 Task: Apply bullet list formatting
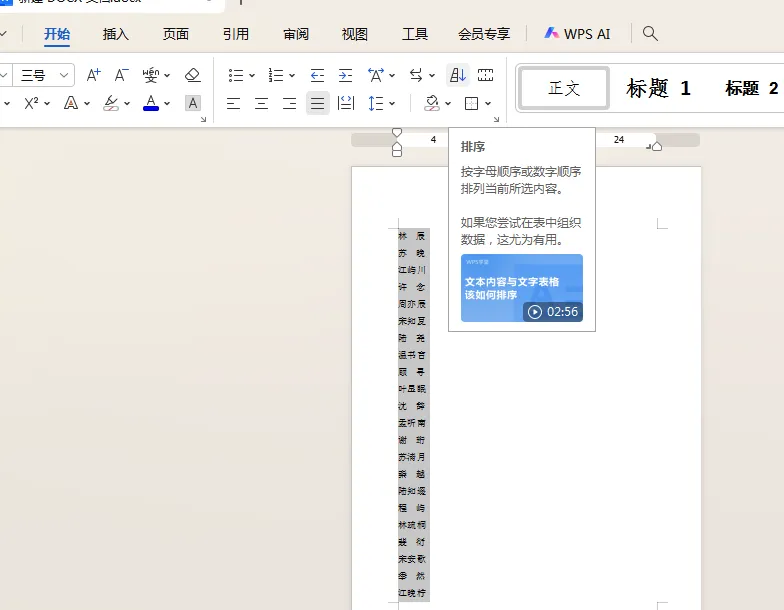[236, 76]
